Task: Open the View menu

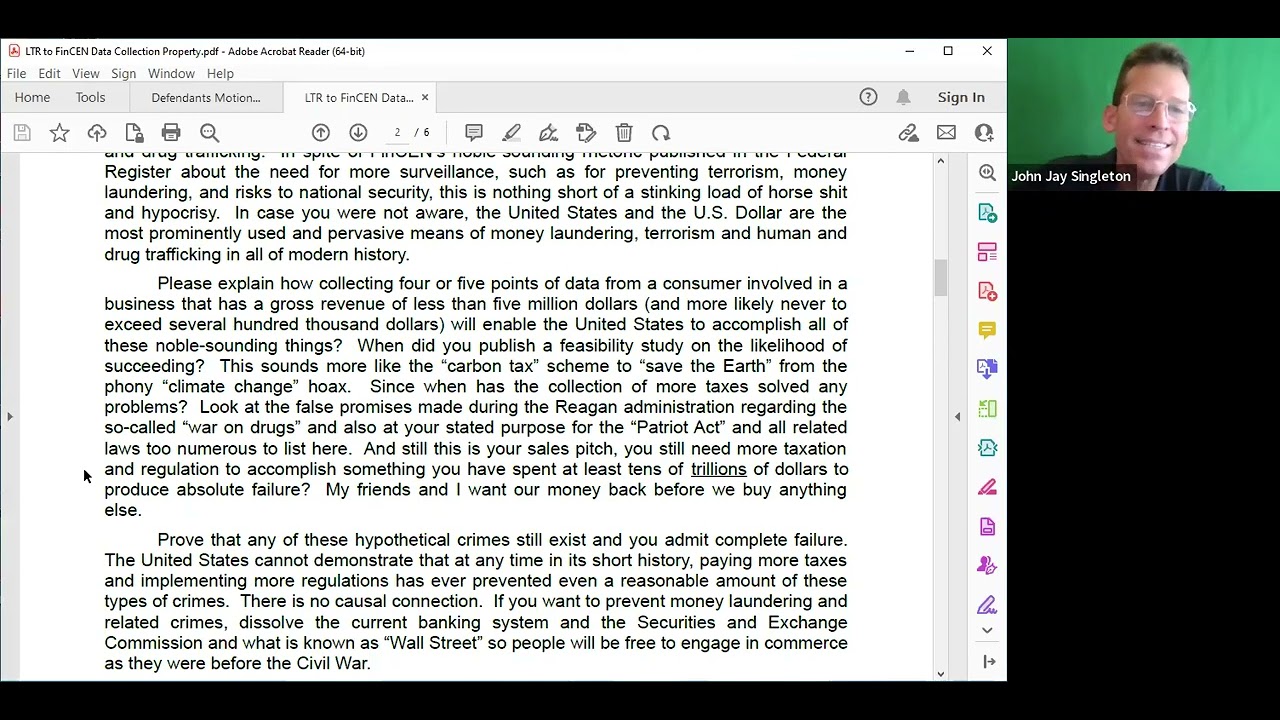Action: point(86,73)
